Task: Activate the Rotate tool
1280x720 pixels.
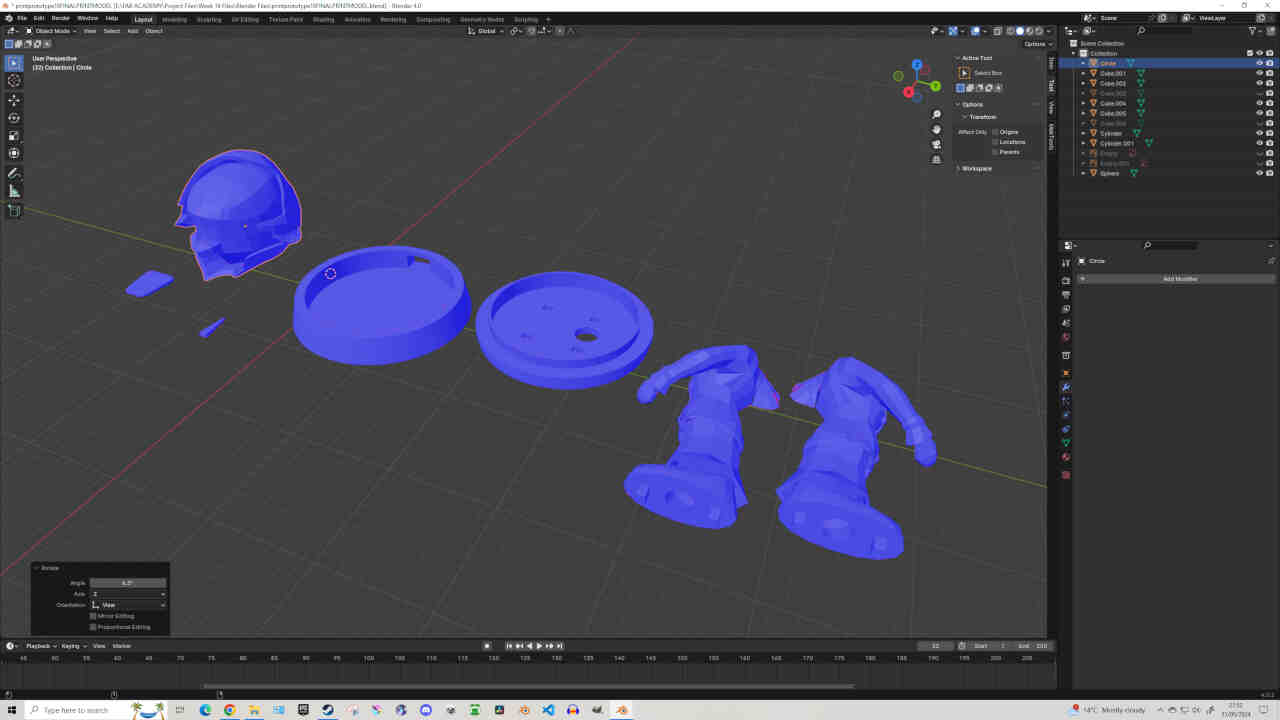Action: tap(14, 118)
